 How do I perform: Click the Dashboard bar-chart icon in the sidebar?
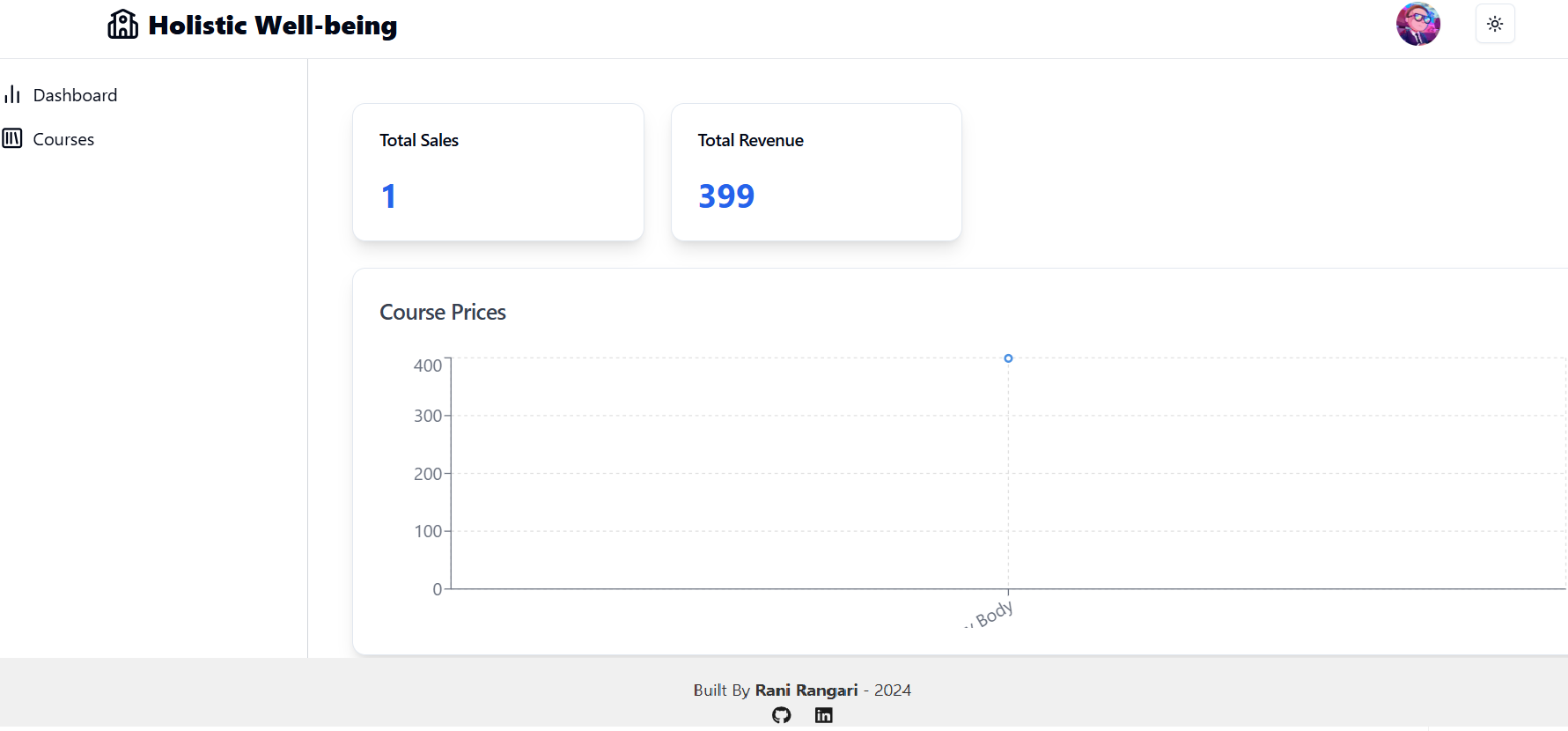point(12,94)
